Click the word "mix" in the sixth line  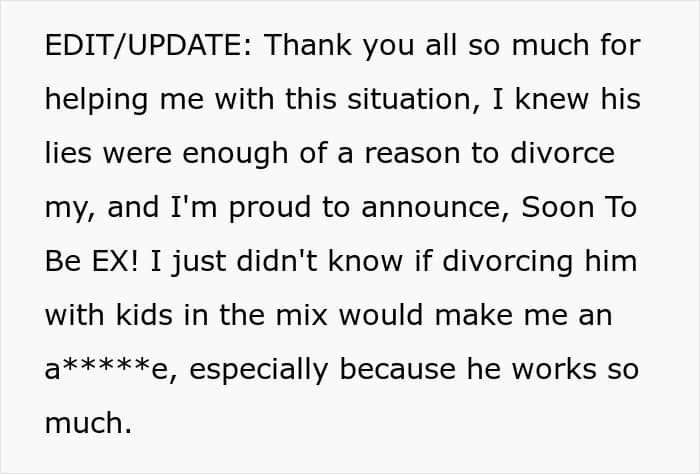(x=302, y=315)
